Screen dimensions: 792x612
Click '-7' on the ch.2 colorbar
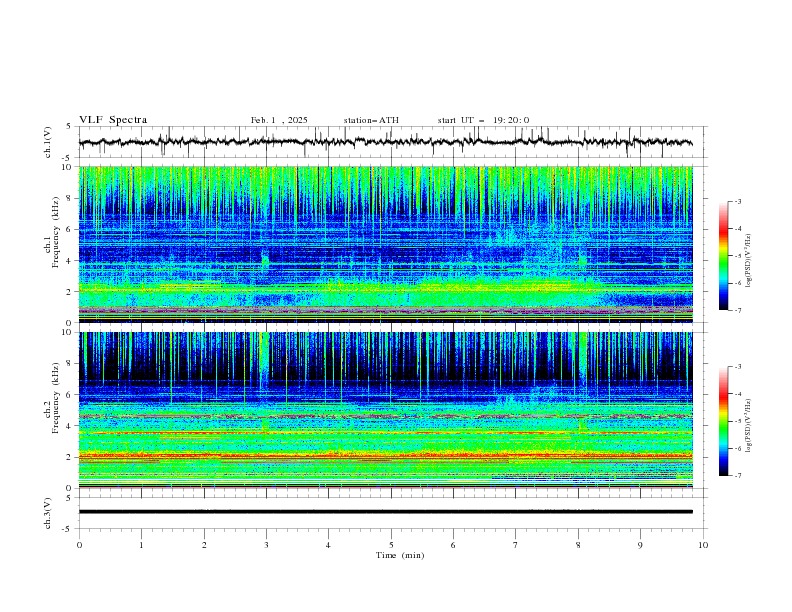[x=737, y=476]
